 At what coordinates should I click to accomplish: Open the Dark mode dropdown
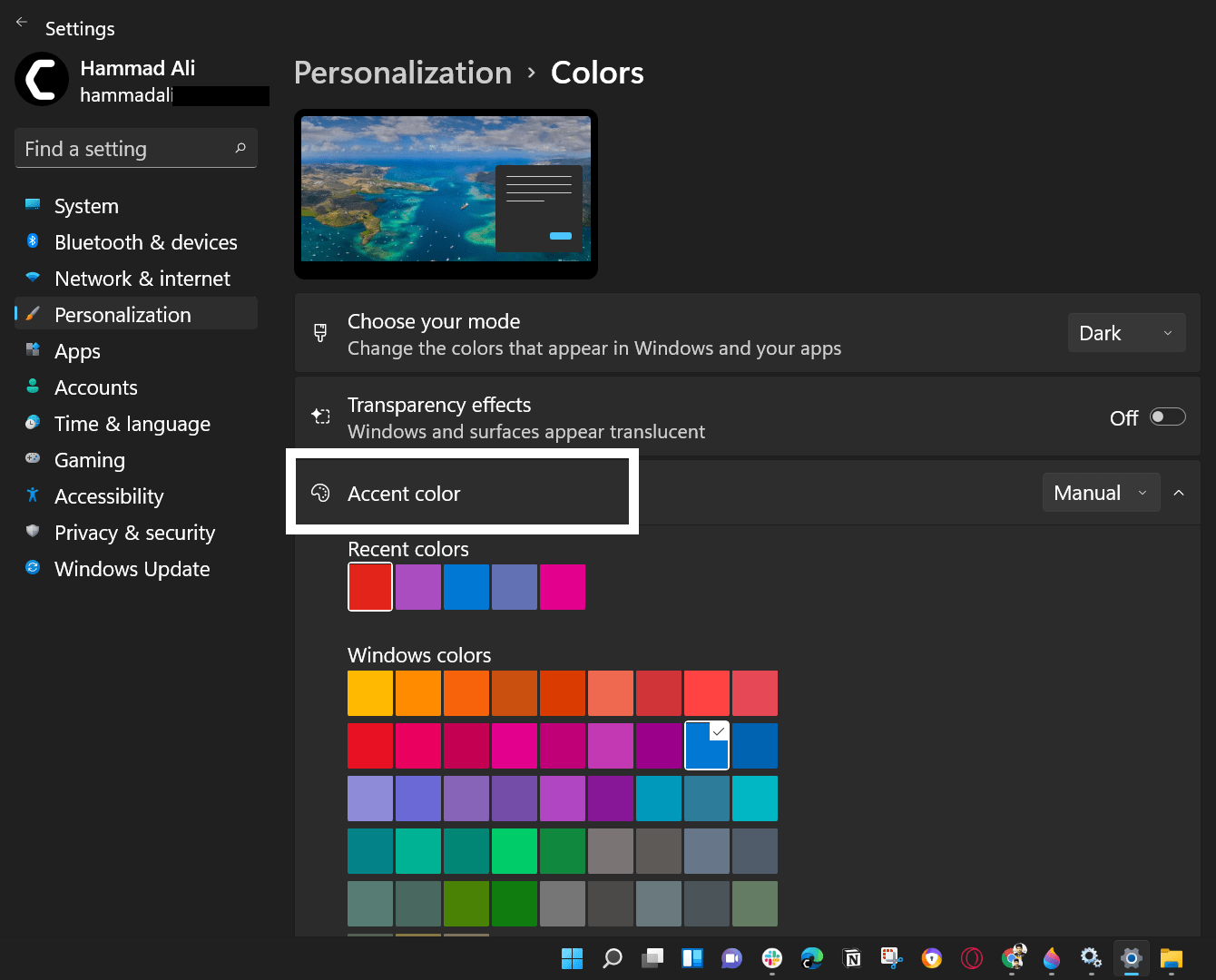click(x=1126, y=333)
